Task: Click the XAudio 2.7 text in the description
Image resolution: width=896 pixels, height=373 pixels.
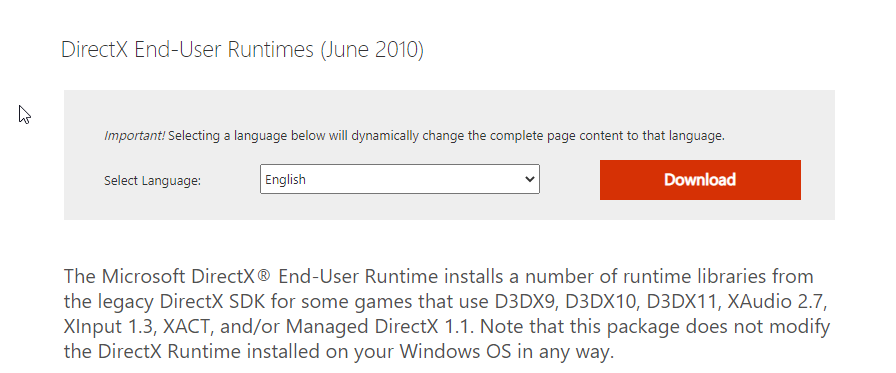Action: (776, 301)
